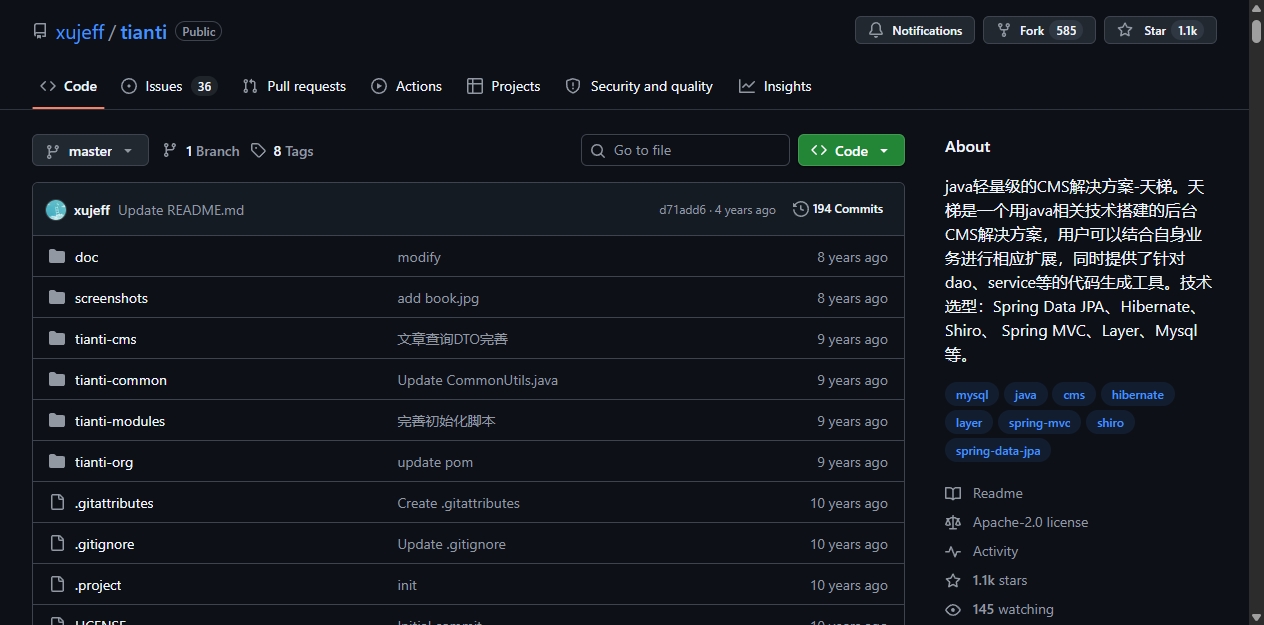
Task: Click the screenshots folder icon
Action: pos(57,298)
